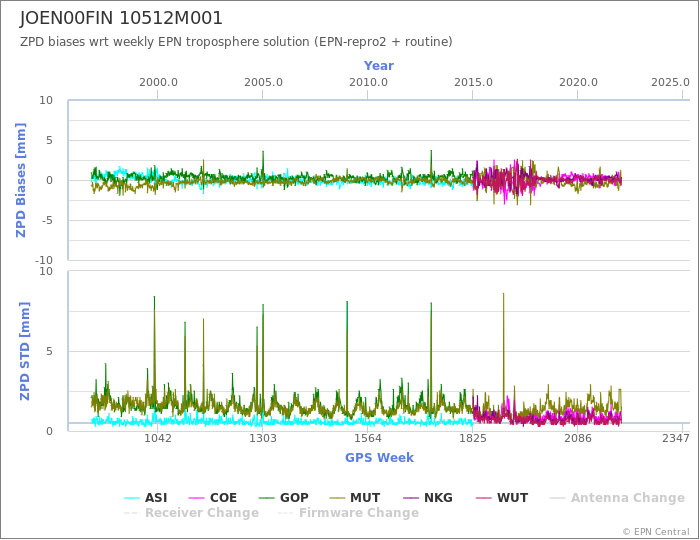This screenshot has height=540, width=700.
Task: Click the GPS week 2086 tick label
Action: coord(578,438)
